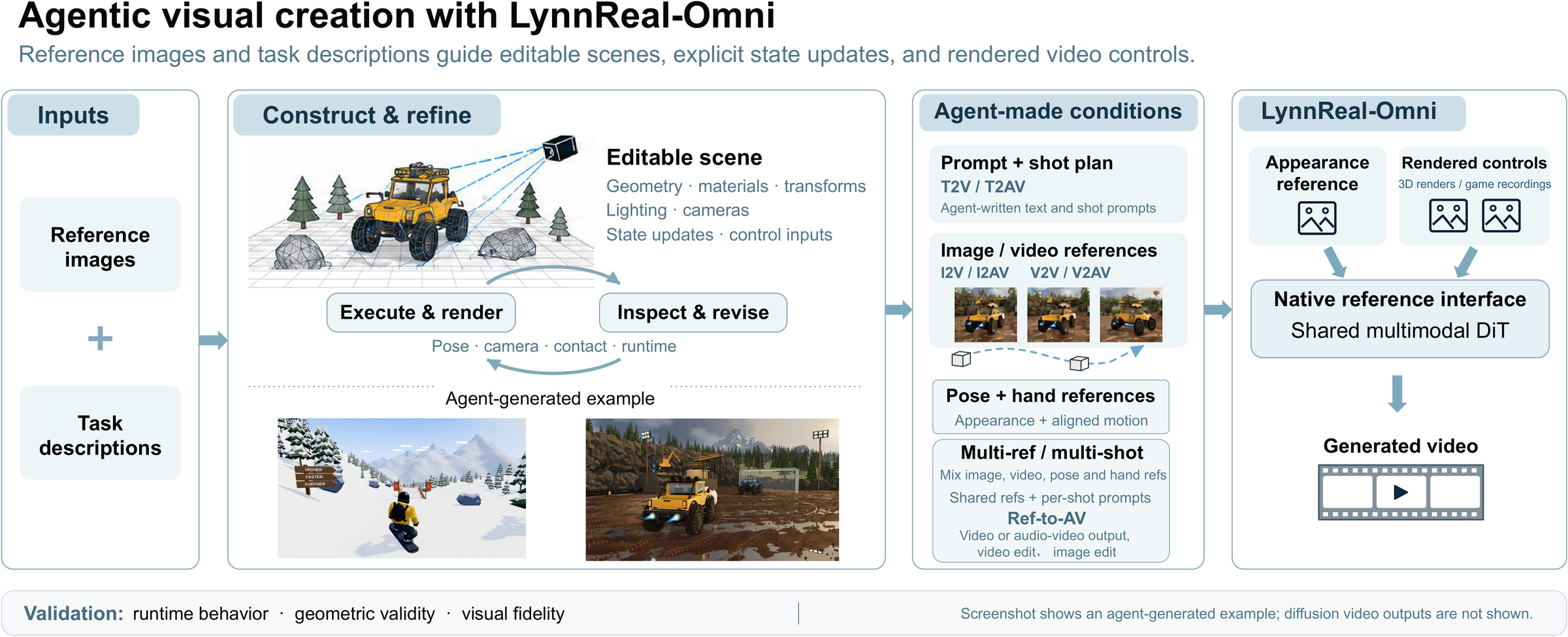Click the Prompt + shot plan card

(x=1058, y=184)
